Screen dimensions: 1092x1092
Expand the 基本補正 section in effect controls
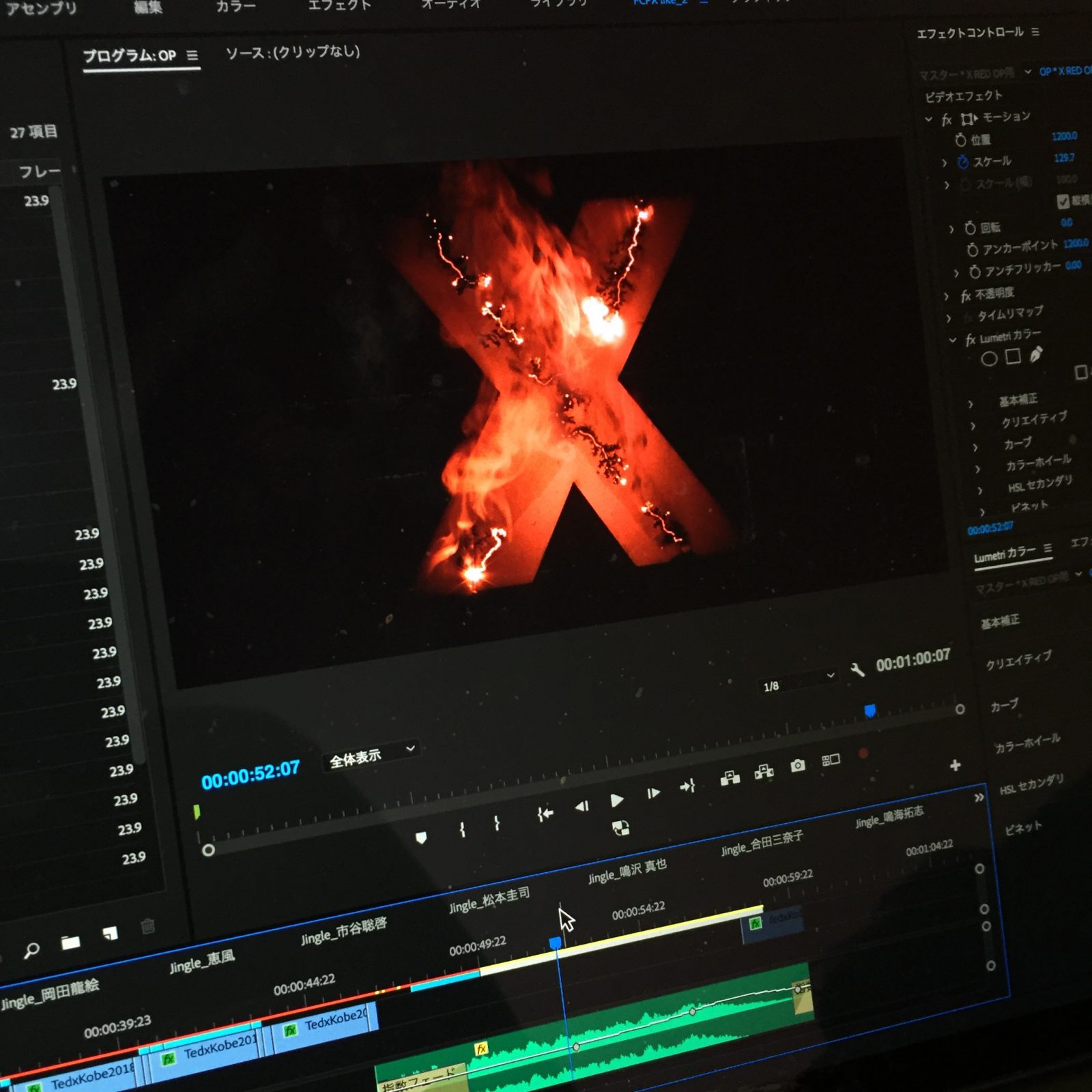pos(971,404)
